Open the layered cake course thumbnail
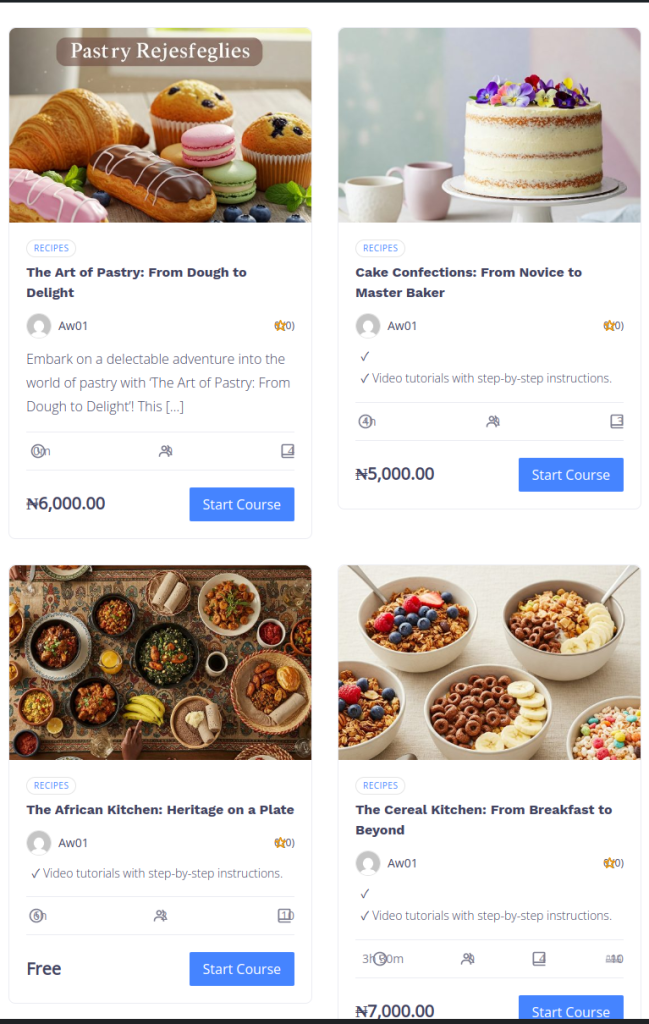The image size is (649, 1024). (x=489, y=125)
